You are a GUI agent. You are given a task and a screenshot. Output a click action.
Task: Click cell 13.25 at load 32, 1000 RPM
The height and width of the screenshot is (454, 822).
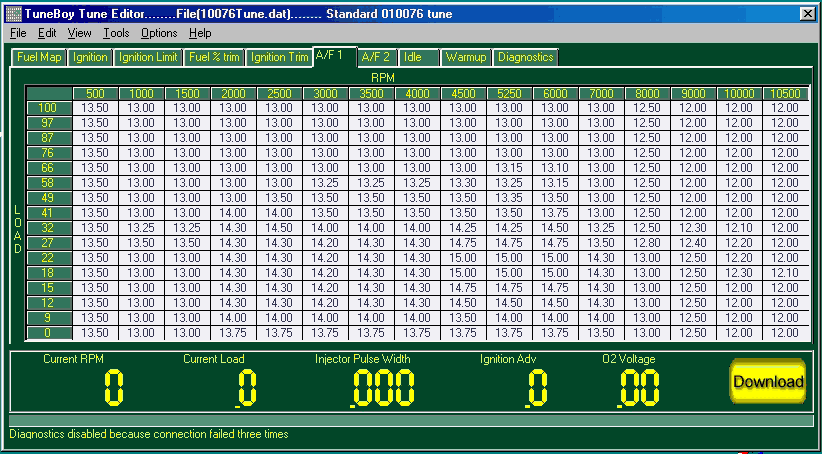click(141, 229)
